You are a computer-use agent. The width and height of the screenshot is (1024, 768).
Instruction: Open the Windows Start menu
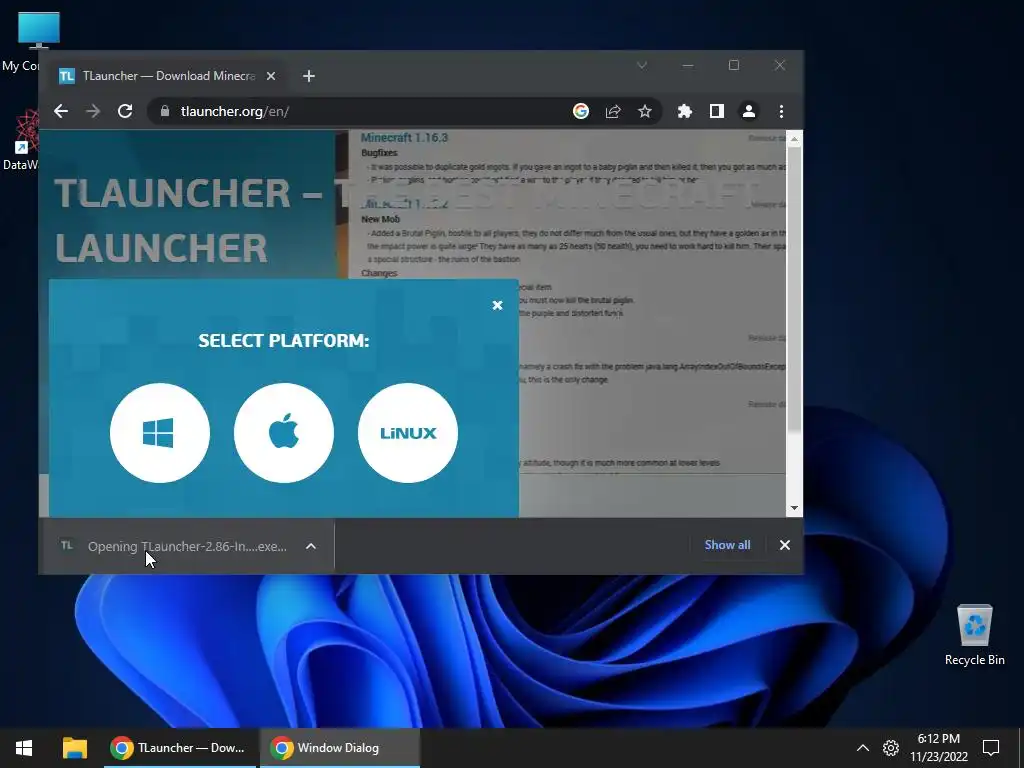click(x=24, y=748)
